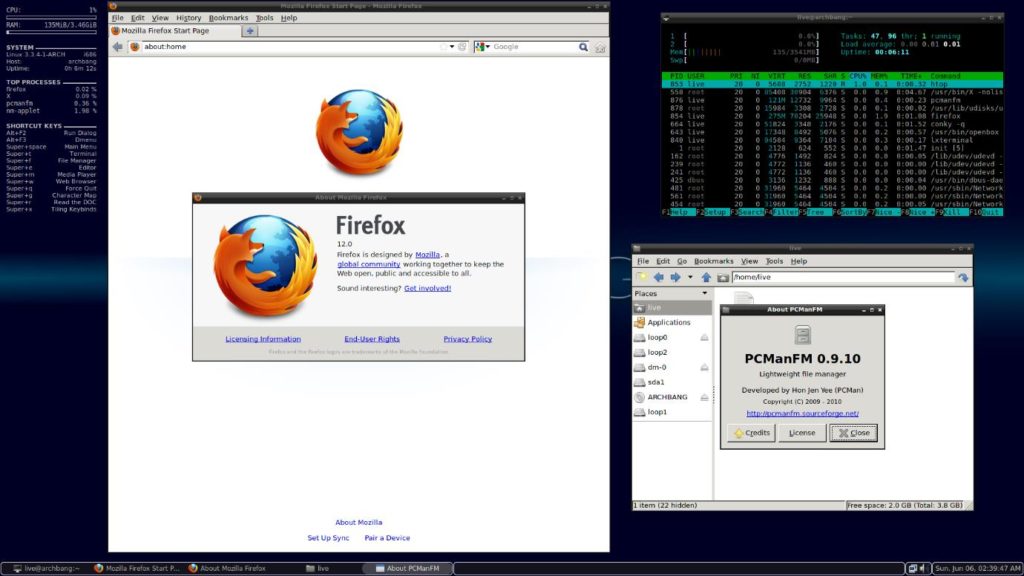This screenshot has width=1024, height=576.
Task: Click the Forward arrow in PCManFM's toolbar
Action: pyautogui.click(x=673, y=277)
